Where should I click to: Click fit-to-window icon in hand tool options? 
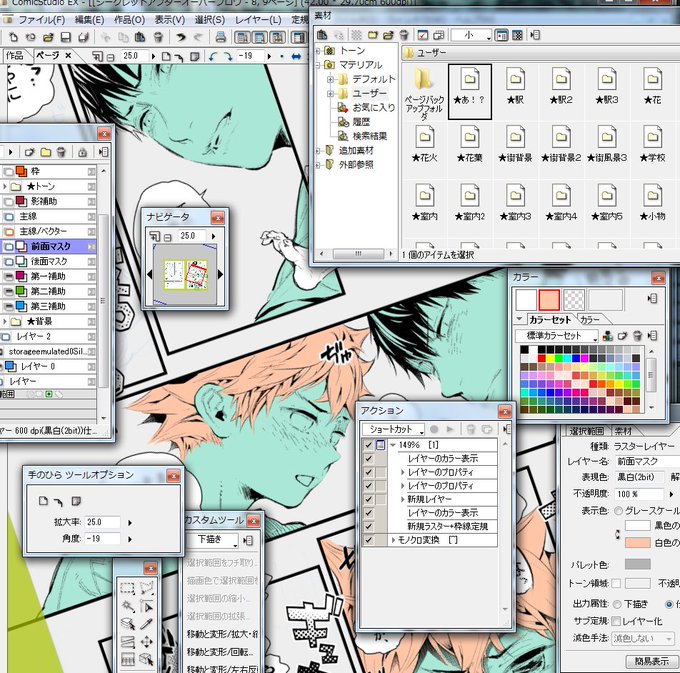click(43, 501)
